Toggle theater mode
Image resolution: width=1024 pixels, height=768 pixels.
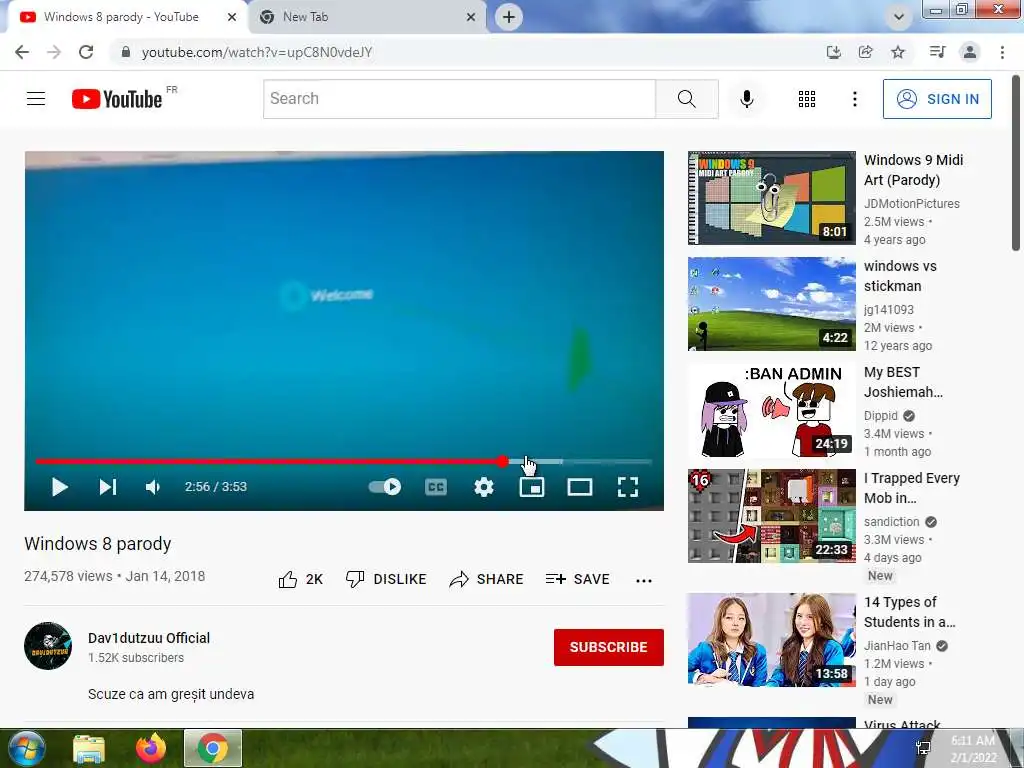pos(579,487)
